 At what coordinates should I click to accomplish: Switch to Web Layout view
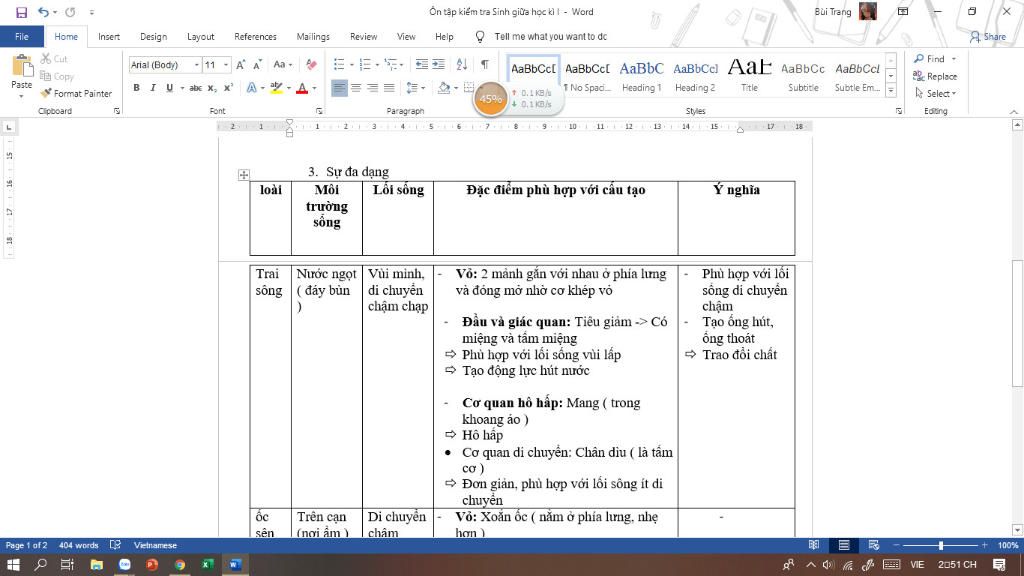coord(874,545)
